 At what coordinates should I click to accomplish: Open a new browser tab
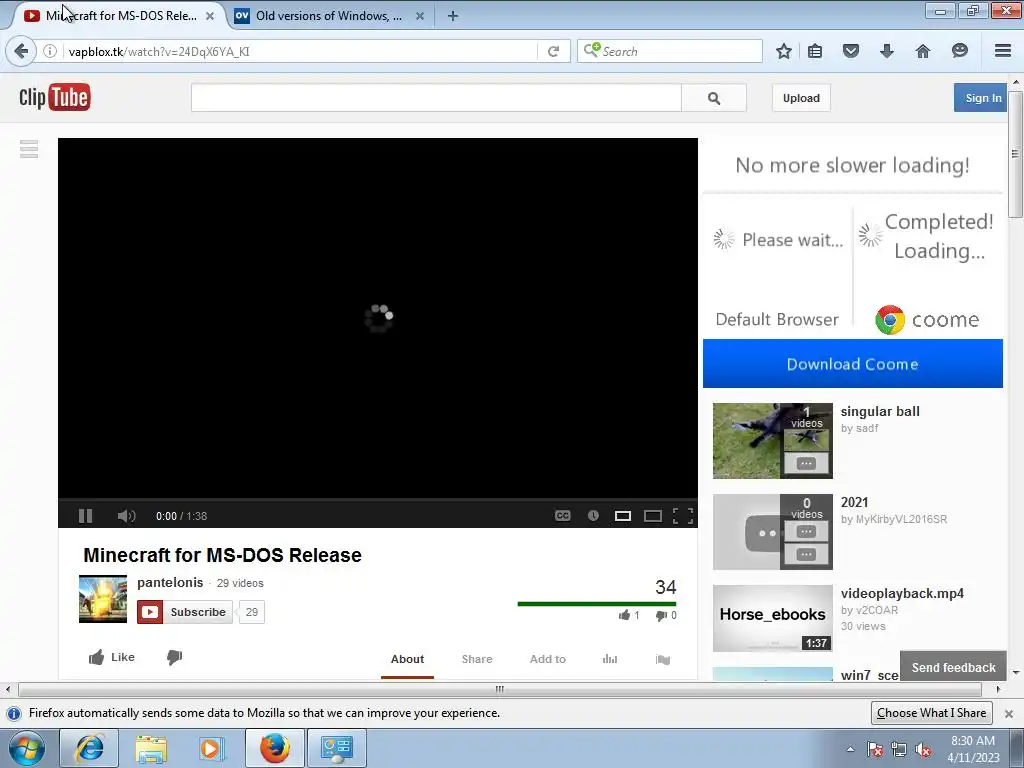click(x=453, y=16)
